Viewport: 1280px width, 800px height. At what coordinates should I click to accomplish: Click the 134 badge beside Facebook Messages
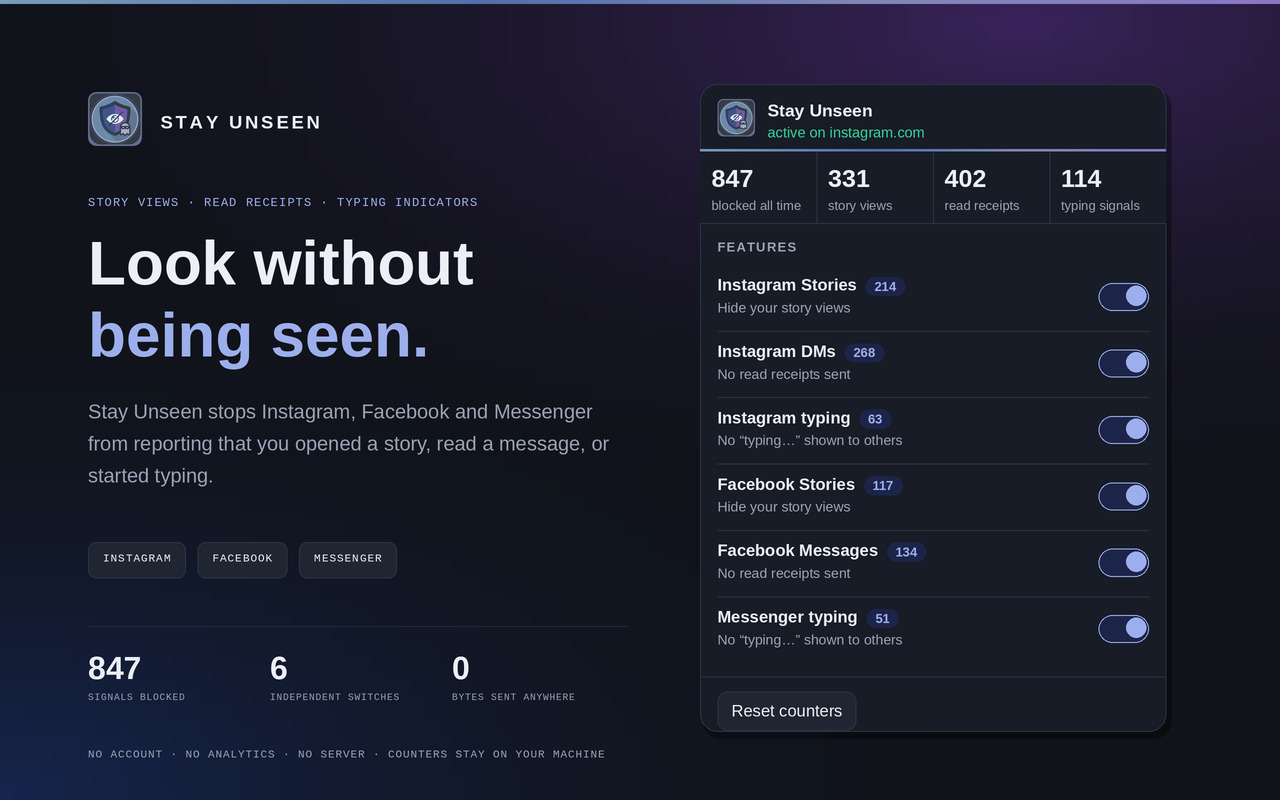[x=906, y=552]
